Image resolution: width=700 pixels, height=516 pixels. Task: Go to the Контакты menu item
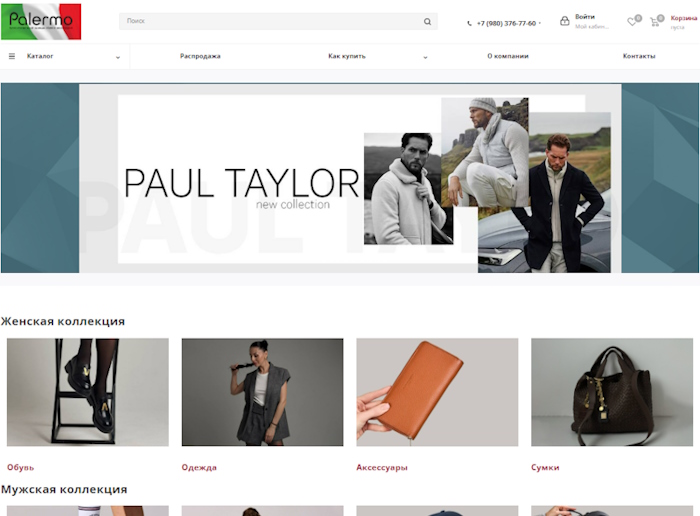(x=639, y=57)
